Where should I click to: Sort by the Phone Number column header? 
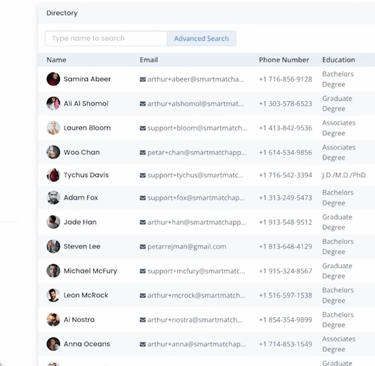click(x=284, y=60)
